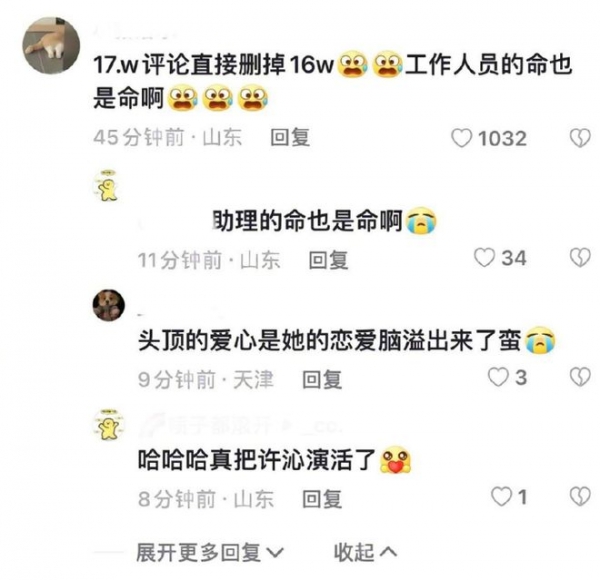Expand more replies with 展开更多回复
Image resolution: width=600 pixels, height=580 pixels.
point(210,552)
